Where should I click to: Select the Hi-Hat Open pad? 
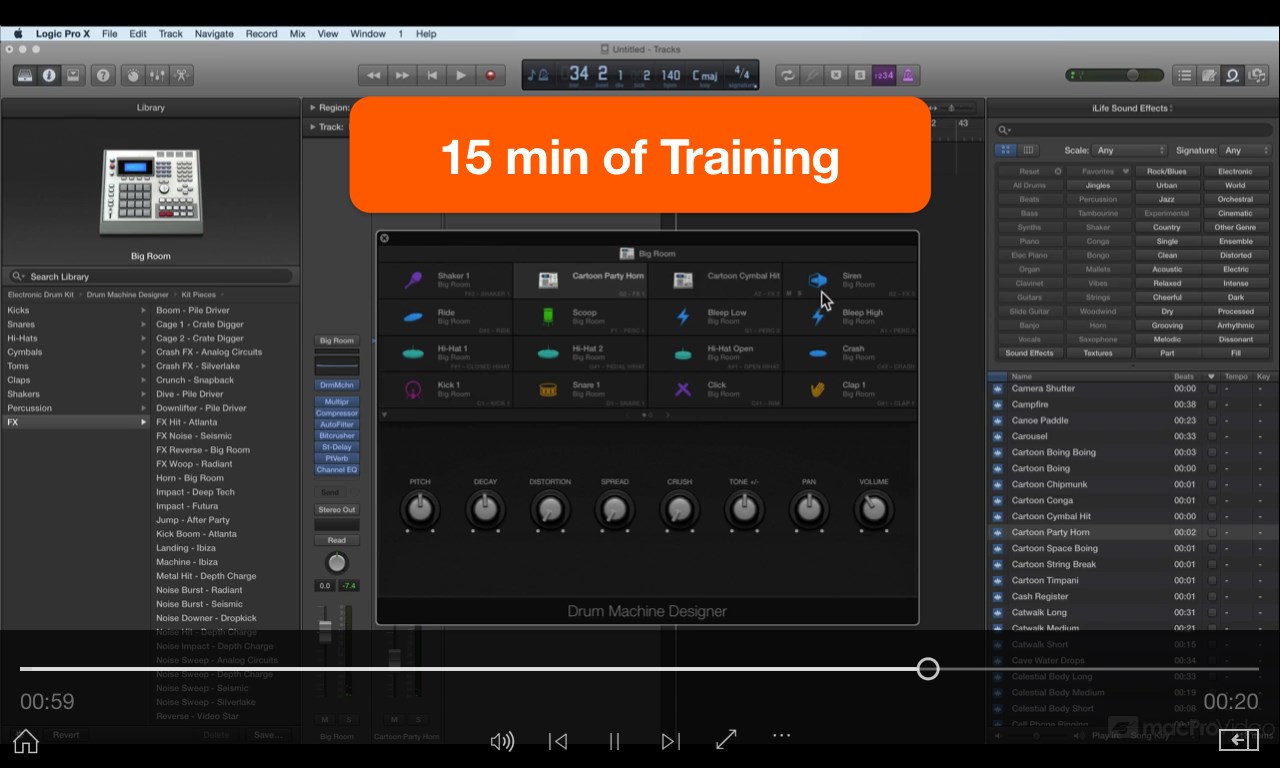point(716,353)
